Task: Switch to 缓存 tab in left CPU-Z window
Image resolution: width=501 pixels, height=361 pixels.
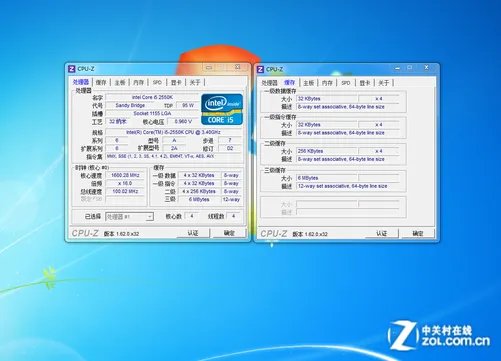Action: (x=101, y=82)
